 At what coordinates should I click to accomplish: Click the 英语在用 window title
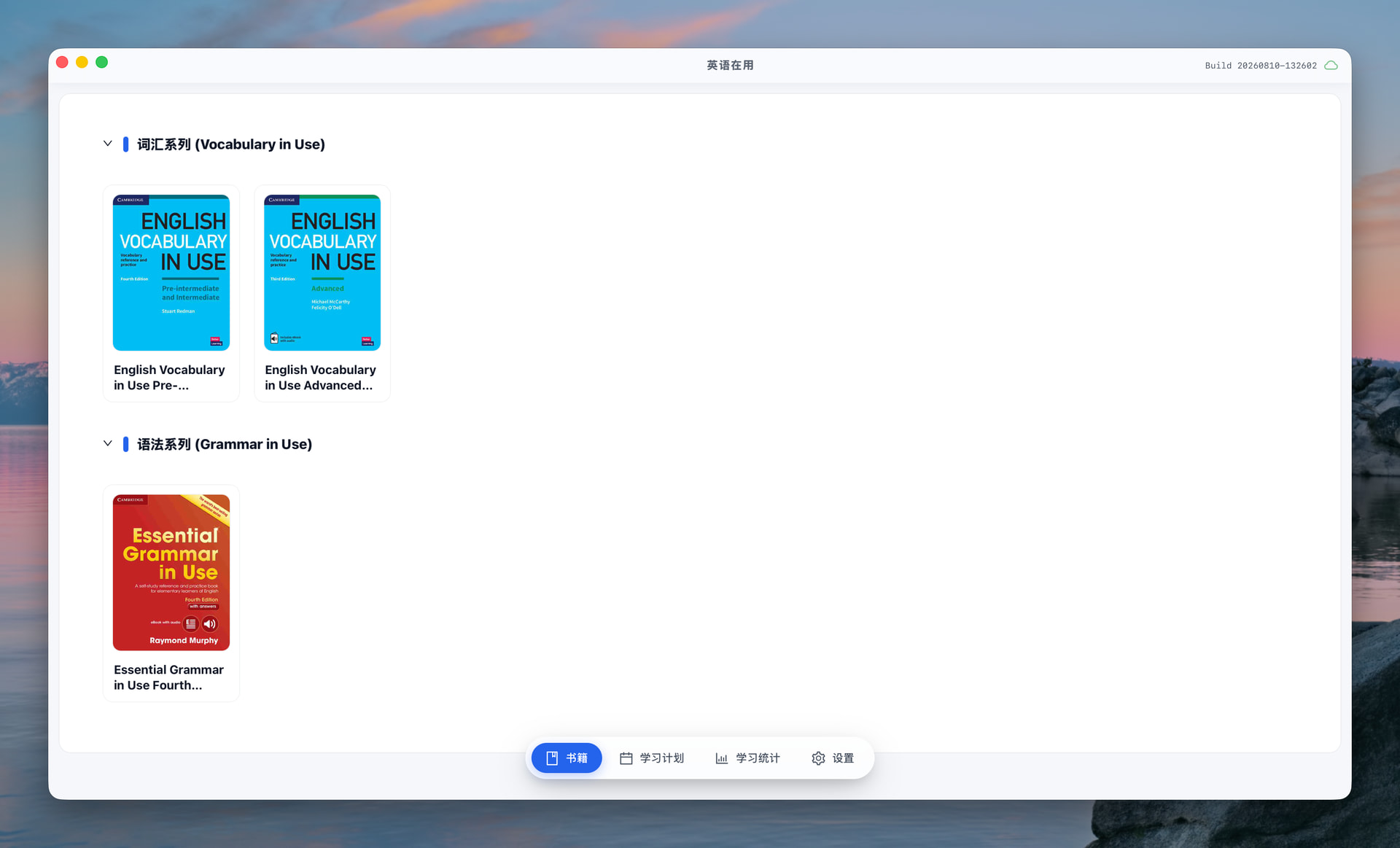(730, 66)
